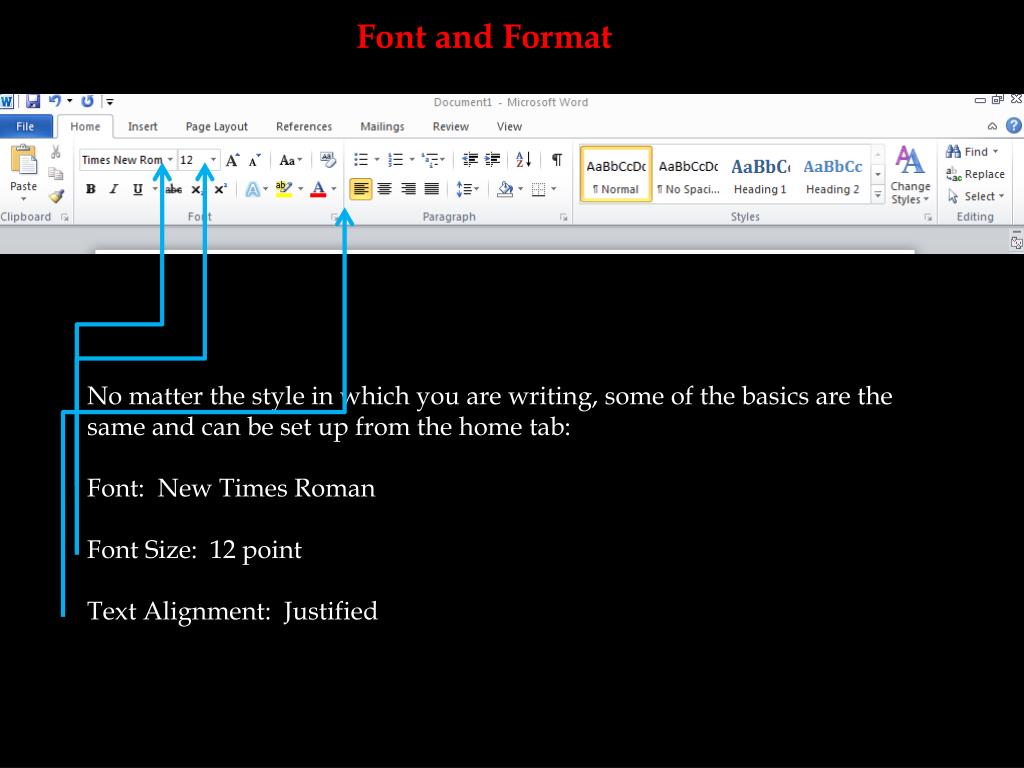The image size is (1024, 768).
Task: Apply yellow text highlight color
Action: (x=283, y=189)
